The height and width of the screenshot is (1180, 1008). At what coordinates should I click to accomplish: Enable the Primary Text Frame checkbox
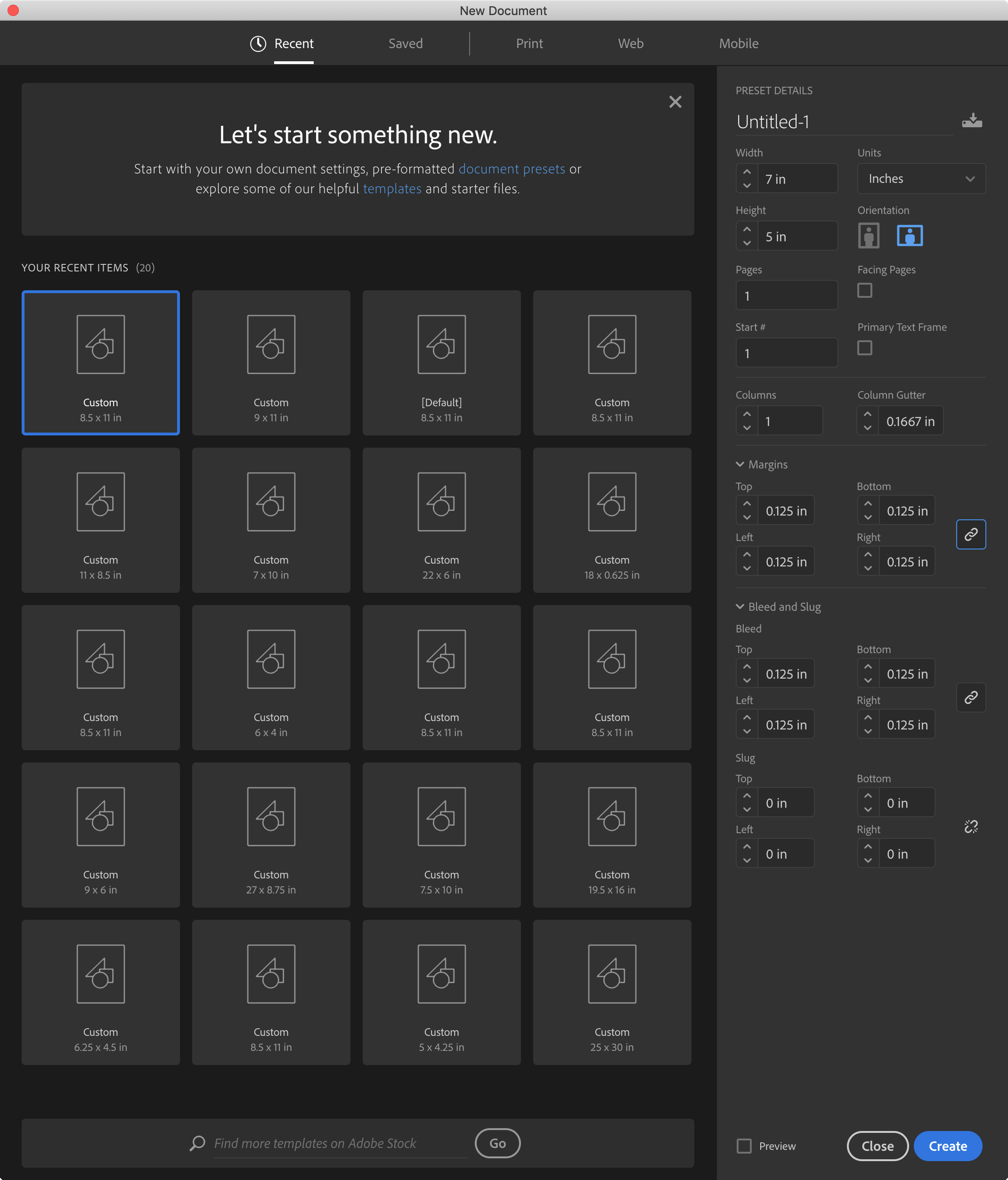pos(864,348)
